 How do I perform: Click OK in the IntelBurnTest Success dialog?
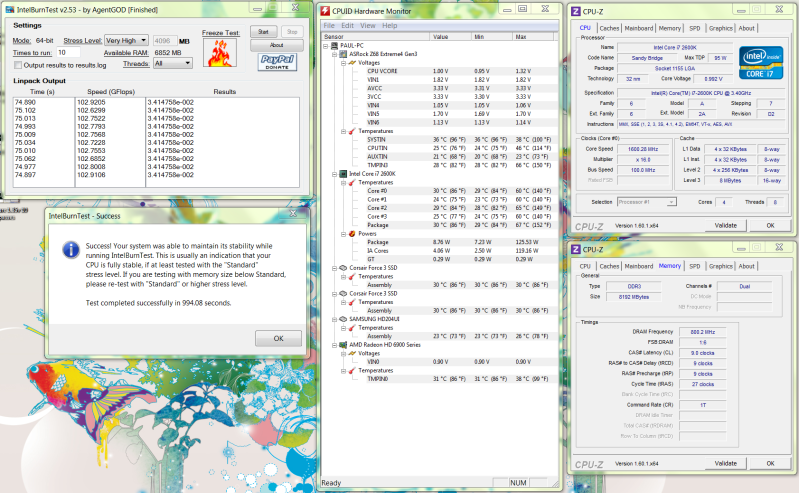click(278, 339)
